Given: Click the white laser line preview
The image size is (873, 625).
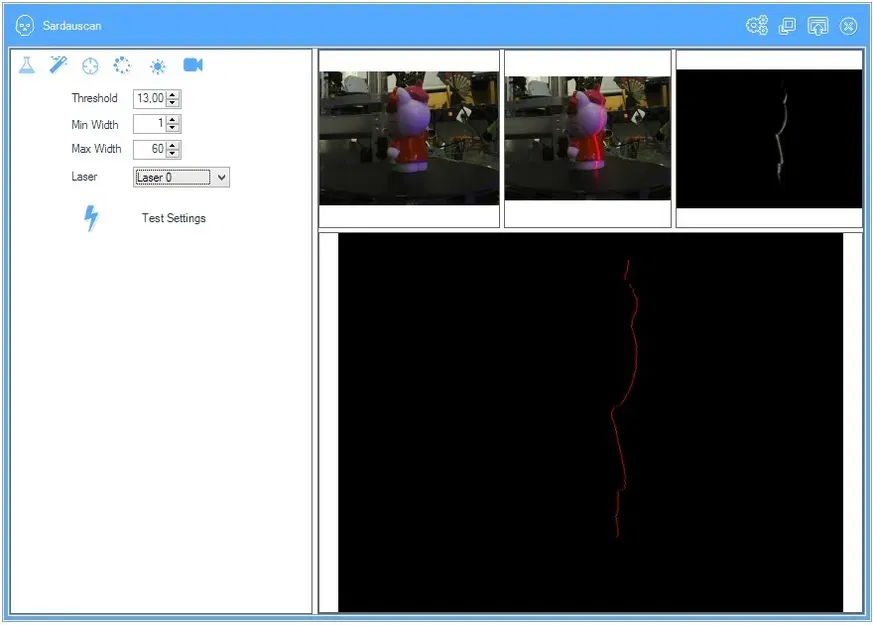Looking at the screenshot, I should (x=768, y=135).
